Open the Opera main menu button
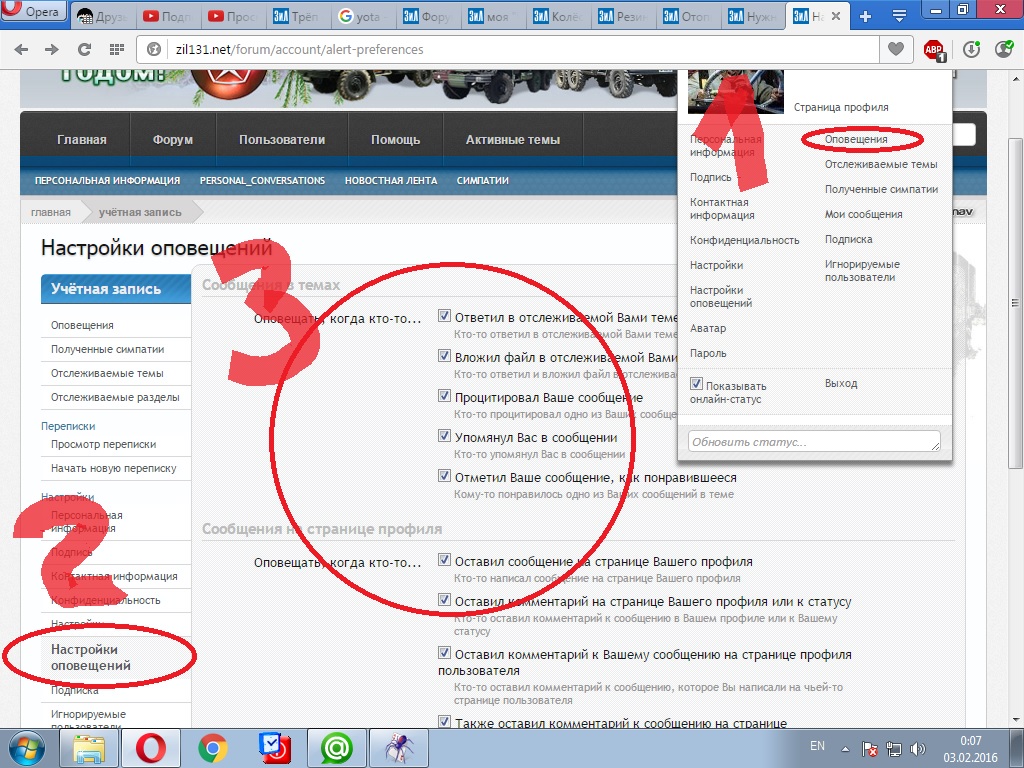This screenshot has width=1024, height=768. [34, 14]
